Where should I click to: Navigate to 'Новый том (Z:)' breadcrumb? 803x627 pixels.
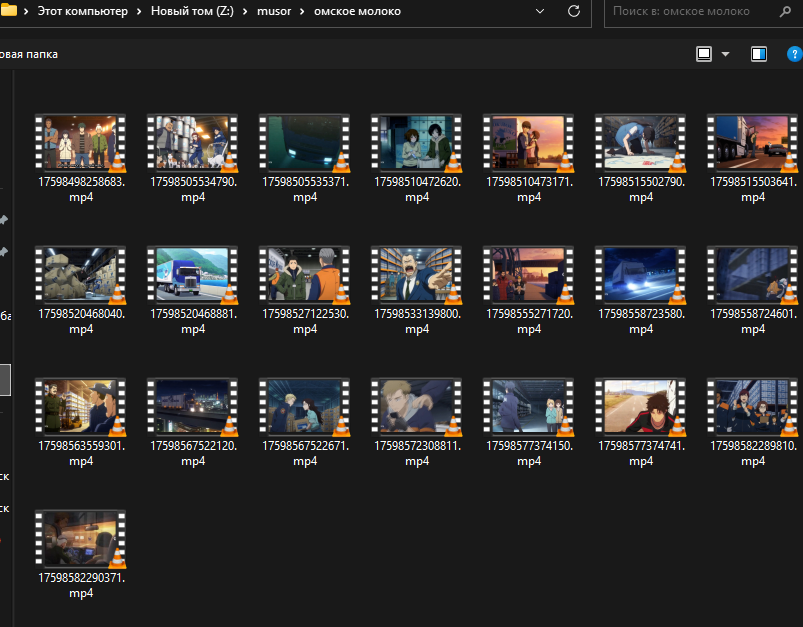tap(192, 11)
